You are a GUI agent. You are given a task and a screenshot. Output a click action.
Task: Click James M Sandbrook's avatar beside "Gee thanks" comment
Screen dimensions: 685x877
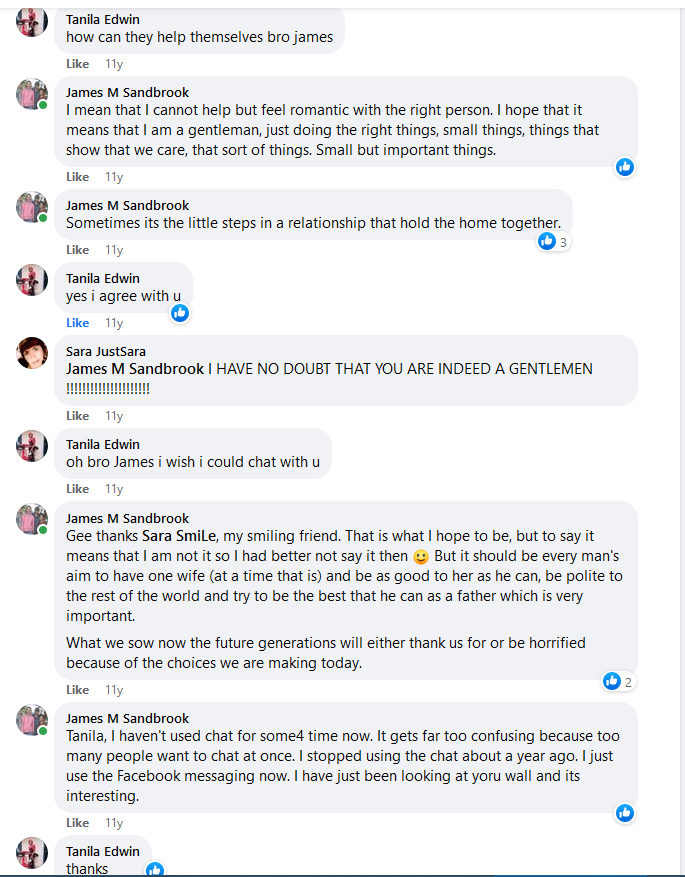pos(32,519)
